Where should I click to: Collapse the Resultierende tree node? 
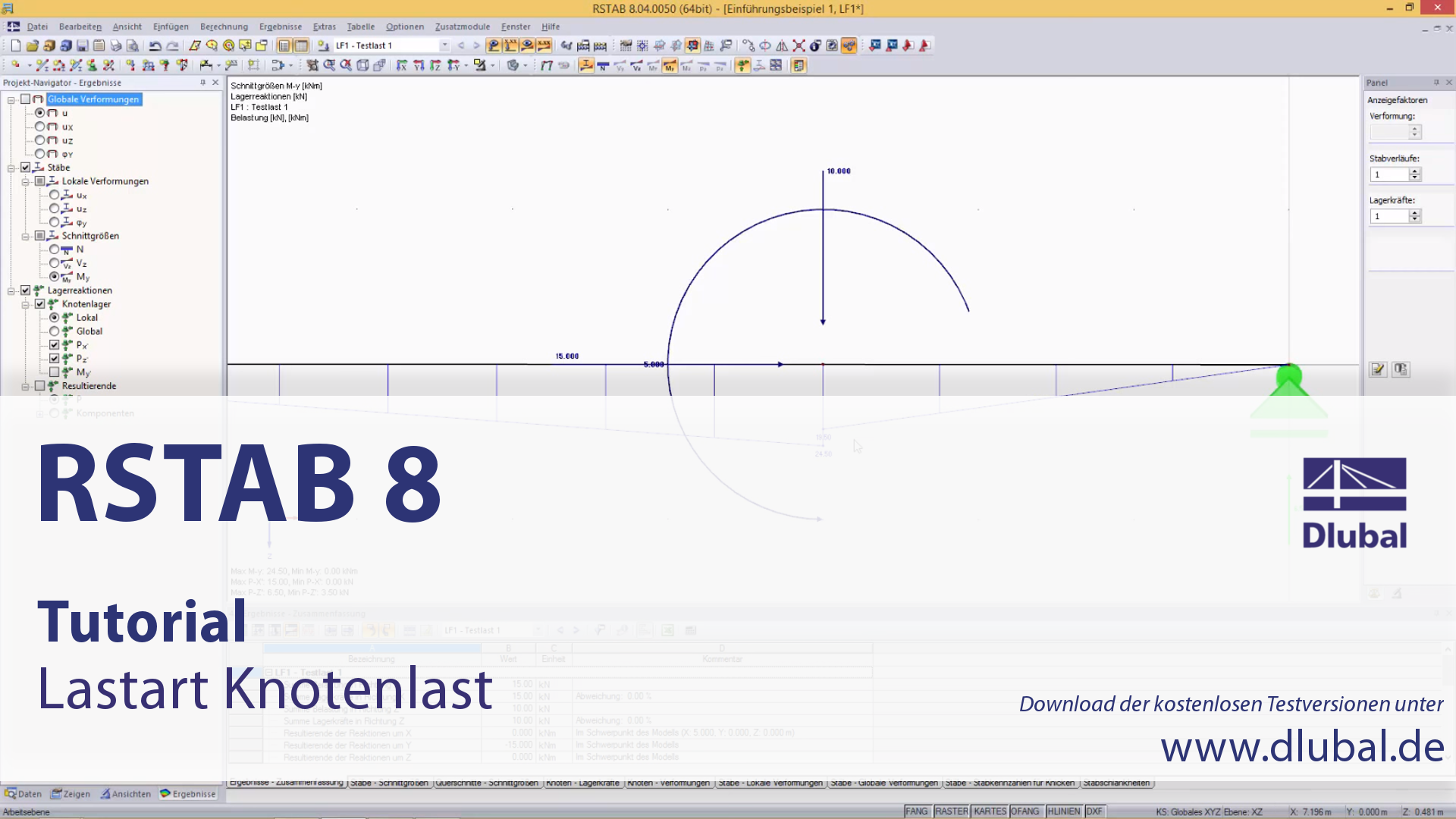pos(26,386)
